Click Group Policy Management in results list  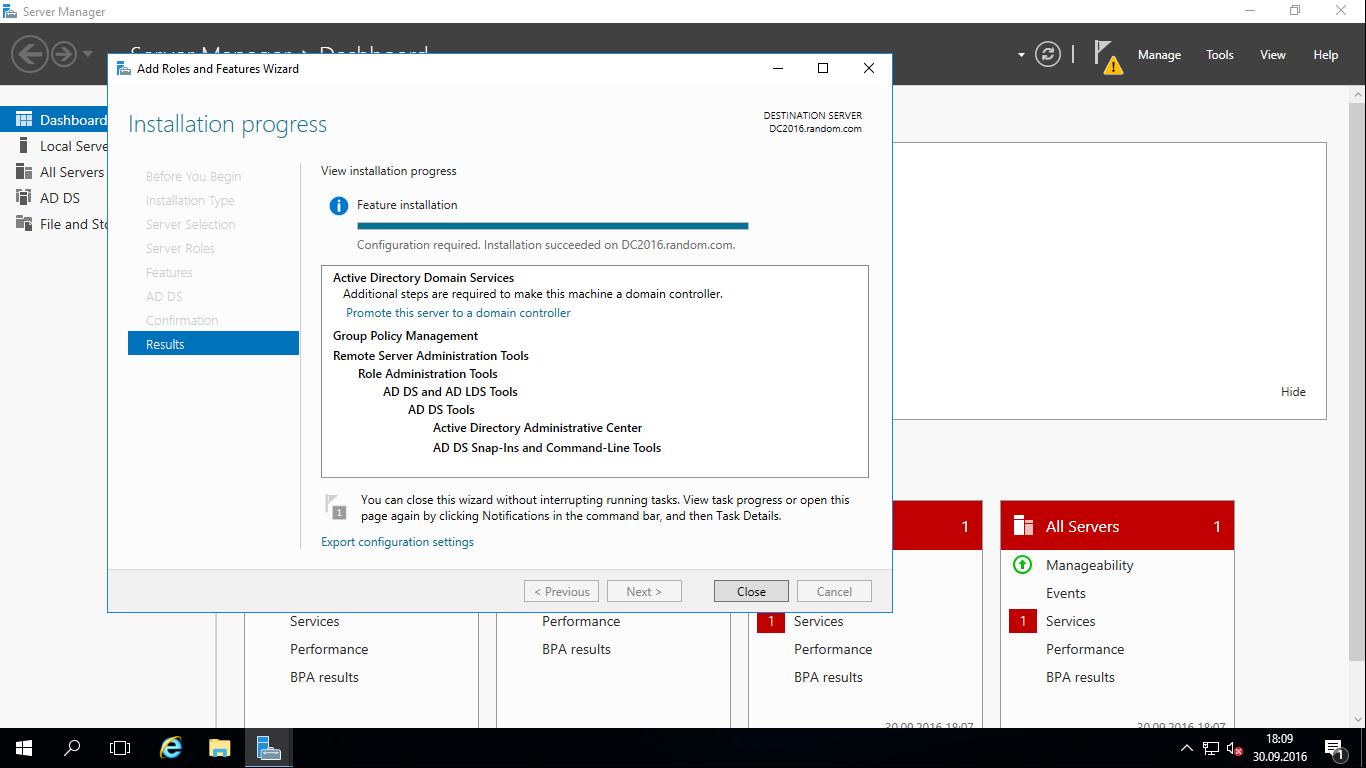[x=405, y=336]
